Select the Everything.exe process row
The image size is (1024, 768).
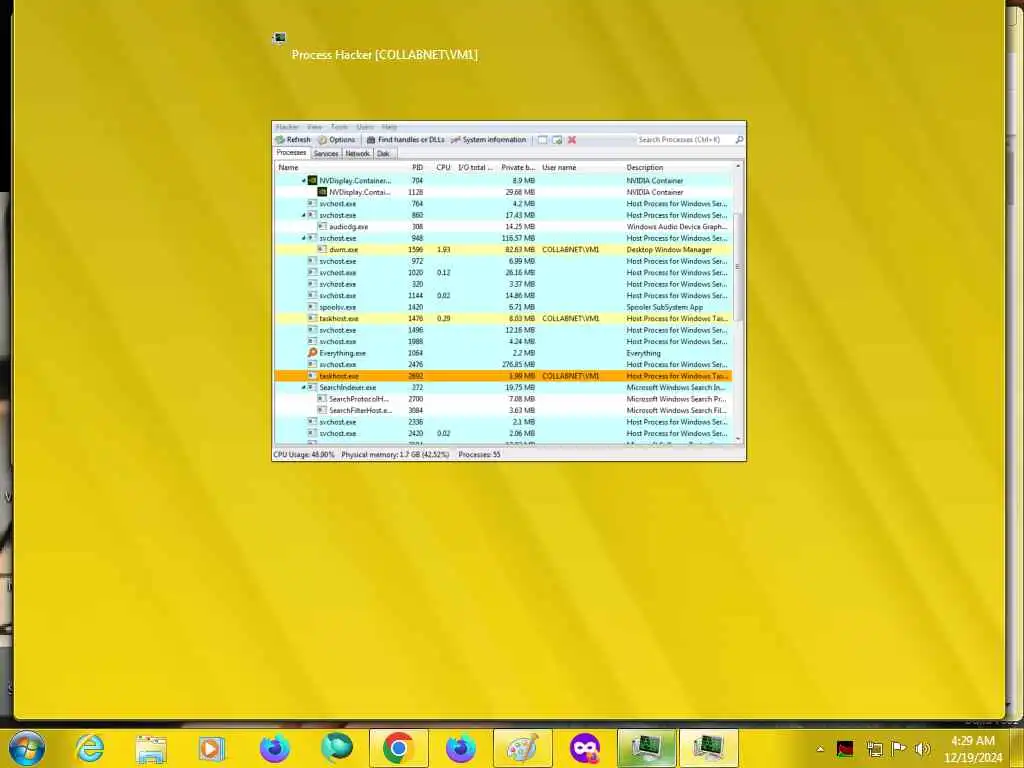(504, 353)
